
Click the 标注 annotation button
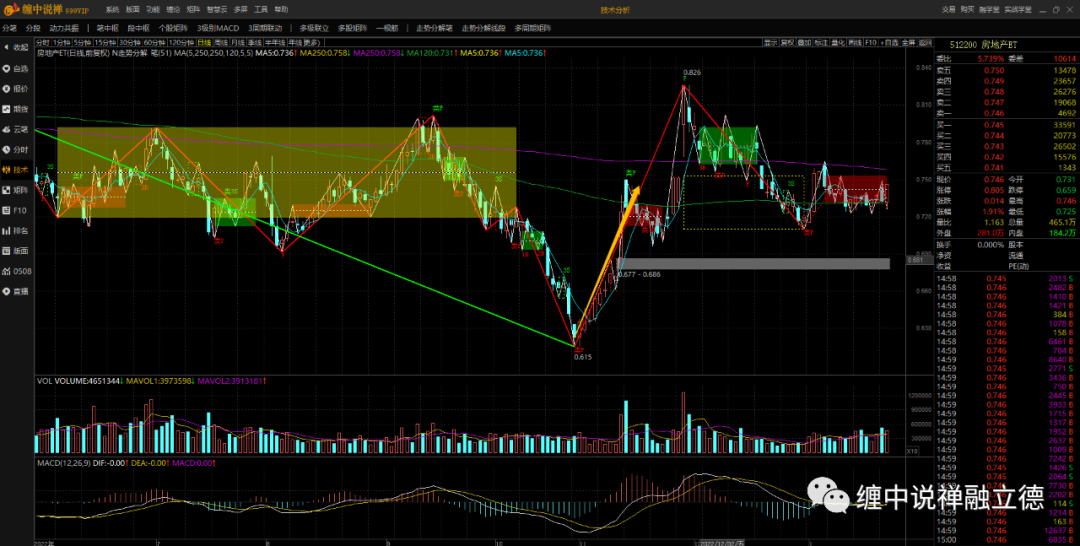click(x=821, y=43)
